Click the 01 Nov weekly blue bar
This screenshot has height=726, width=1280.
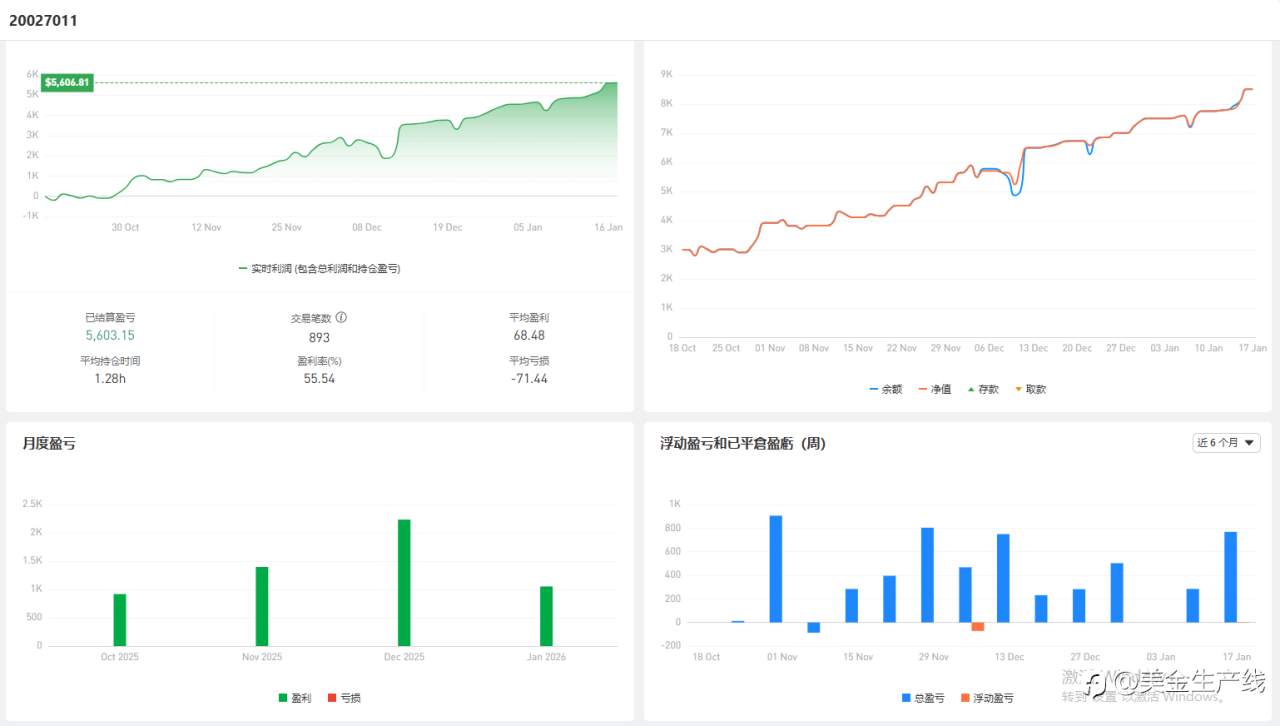776,569
